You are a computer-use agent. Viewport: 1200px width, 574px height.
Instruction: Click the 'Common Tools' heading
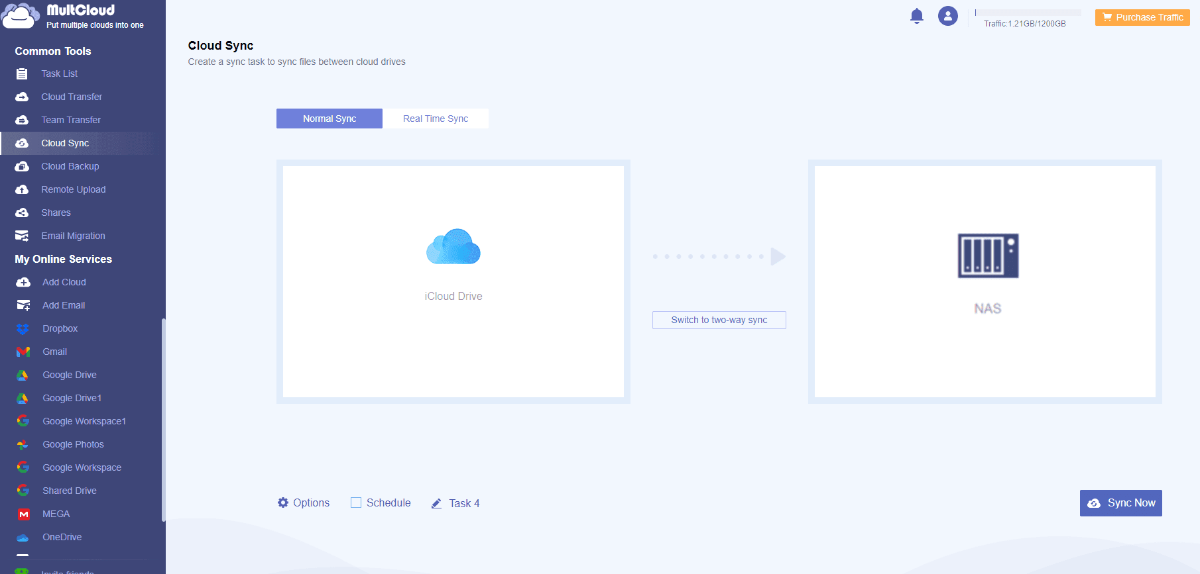click(53, 51)
